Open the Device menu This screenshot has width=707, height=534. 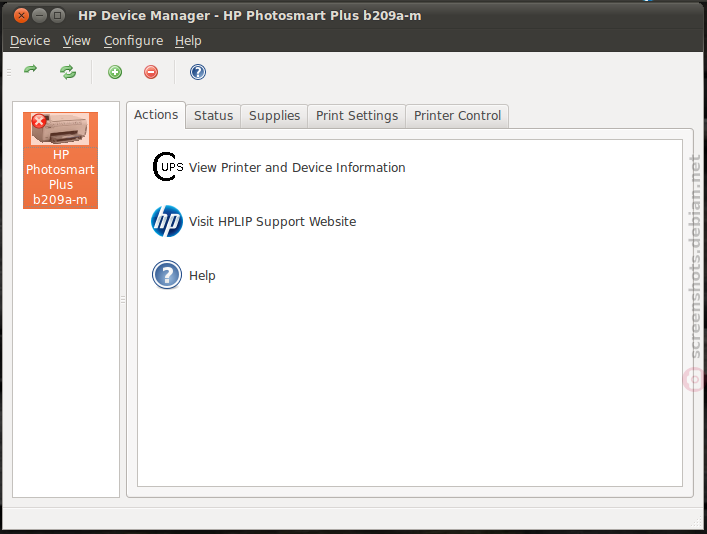click(30, 41)
